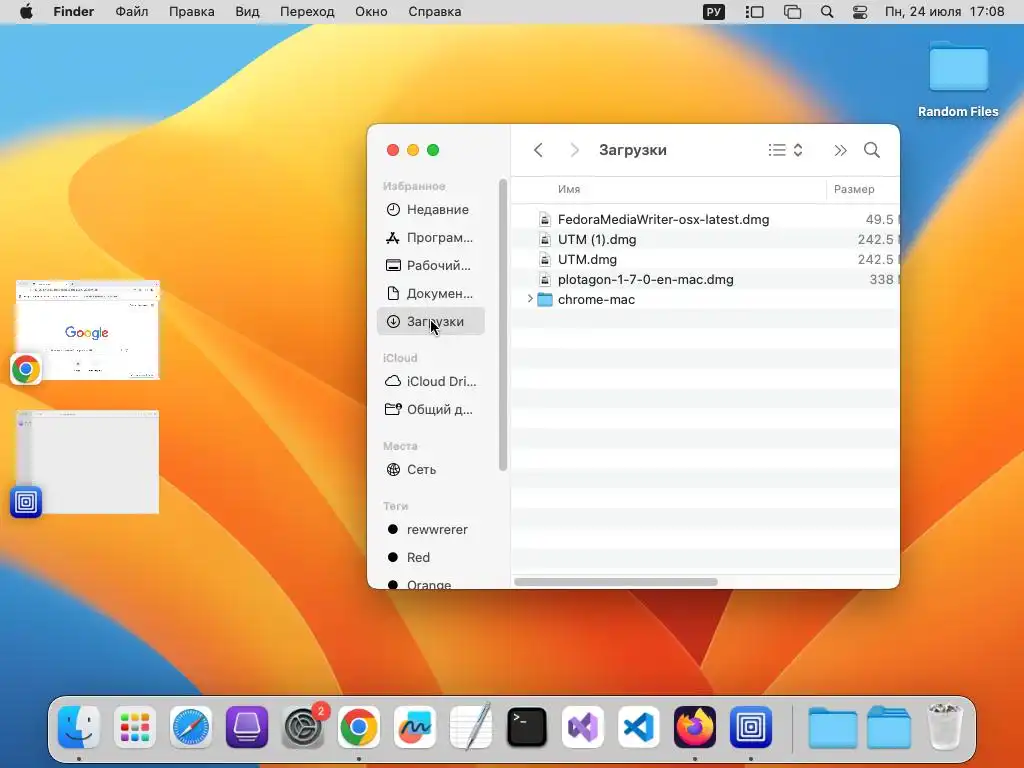This screenshot has height=768, width=1024.
Task: Click the sidebar vertical scrollbar
Action: point(503,325)
